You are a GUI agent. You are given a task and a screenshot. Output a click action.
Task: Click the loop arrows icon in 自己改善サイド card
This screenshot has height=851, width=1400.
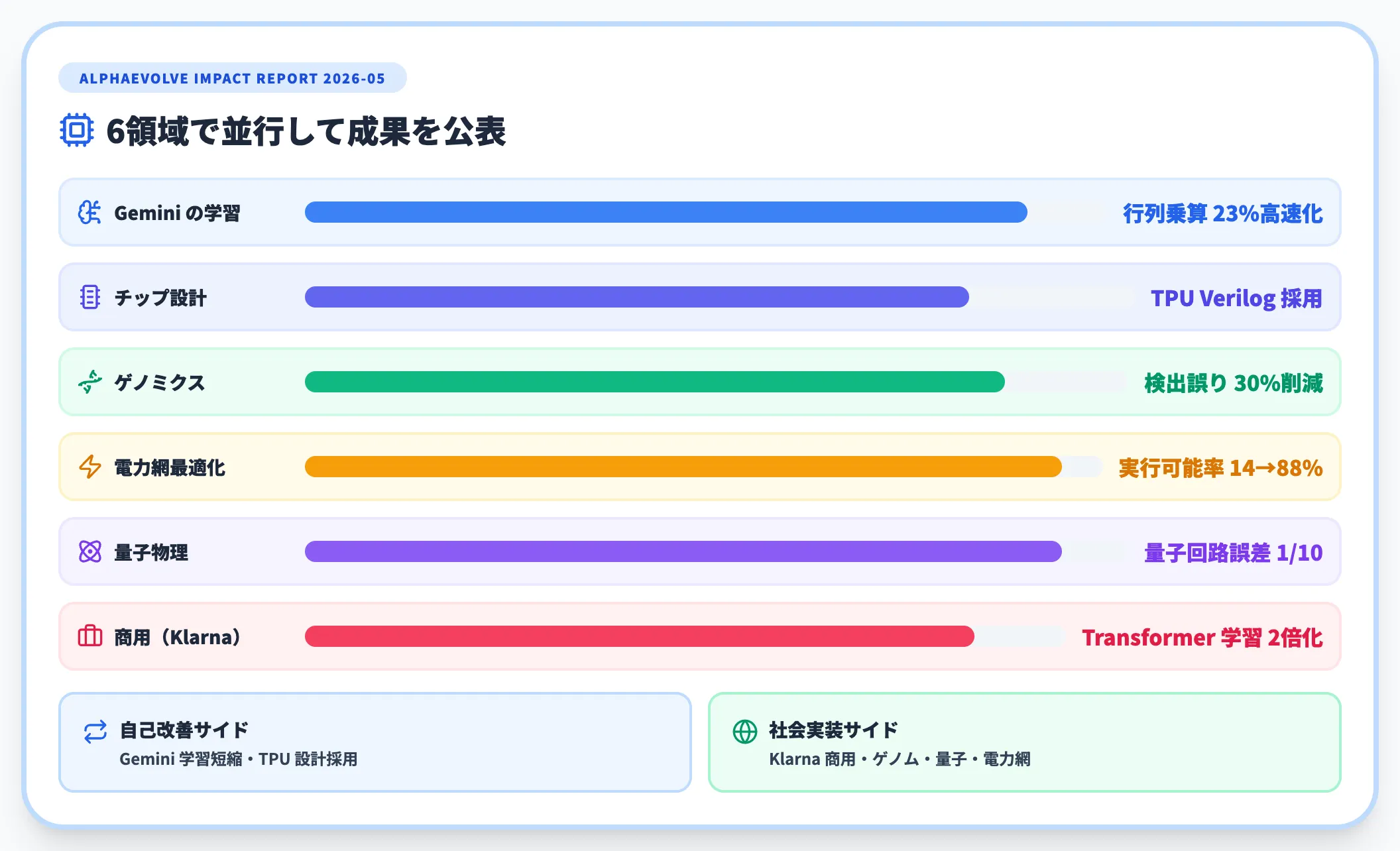tap(95, 732)
